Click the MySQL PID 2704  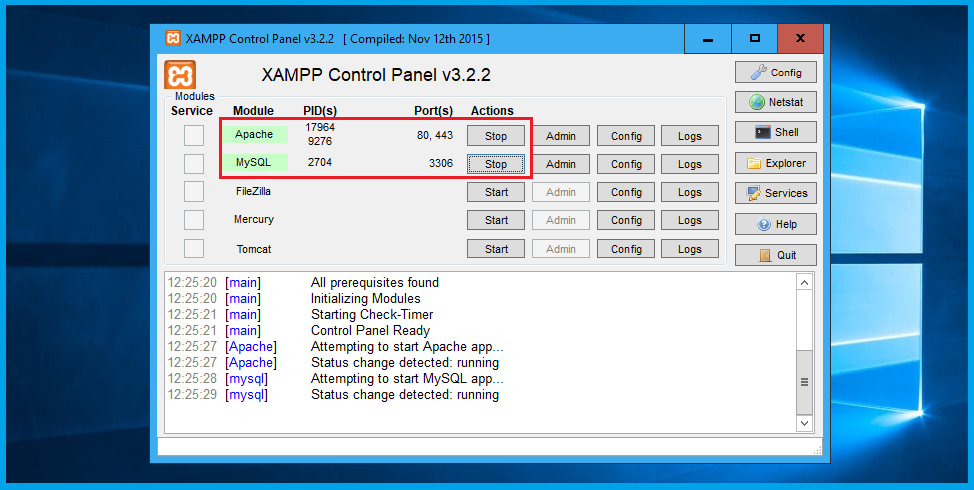pyautogui.click(x=320, y=162)
